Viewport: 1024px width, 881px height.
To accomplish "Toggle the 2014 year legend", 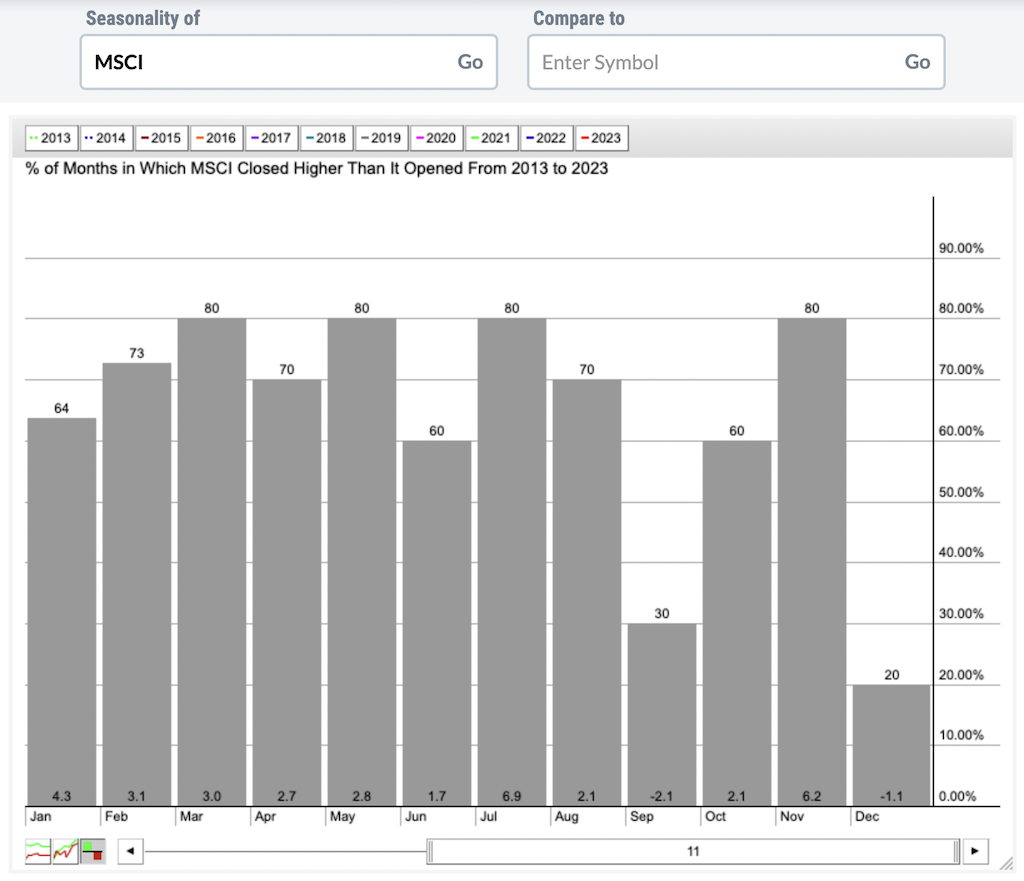I will pos(106,138).
